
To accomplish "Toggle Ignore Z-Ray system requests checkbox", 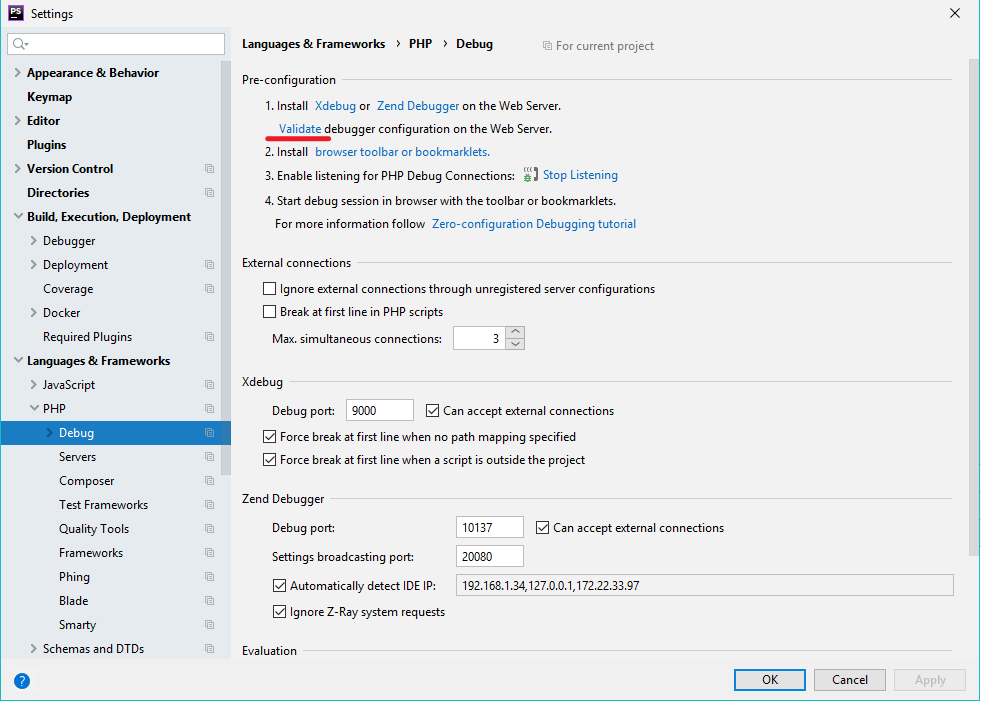I will [x=280, y=612].
